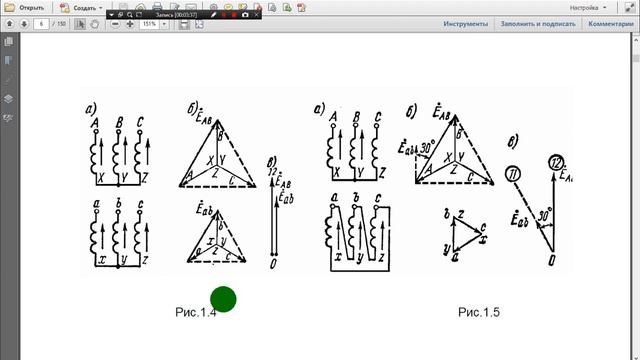This screenshot has height=360, width=640.
Task: Choose the Hand pan tool
Action: coord(94,24)
